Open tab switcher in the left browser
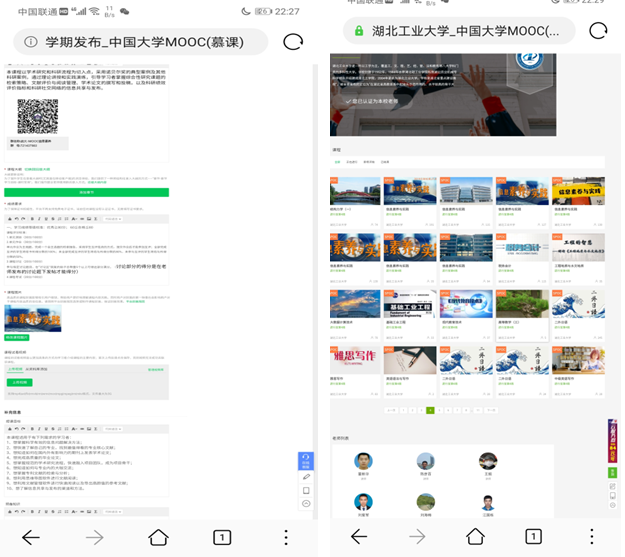The width and height of the screenshot is (625, 557). 222,537
